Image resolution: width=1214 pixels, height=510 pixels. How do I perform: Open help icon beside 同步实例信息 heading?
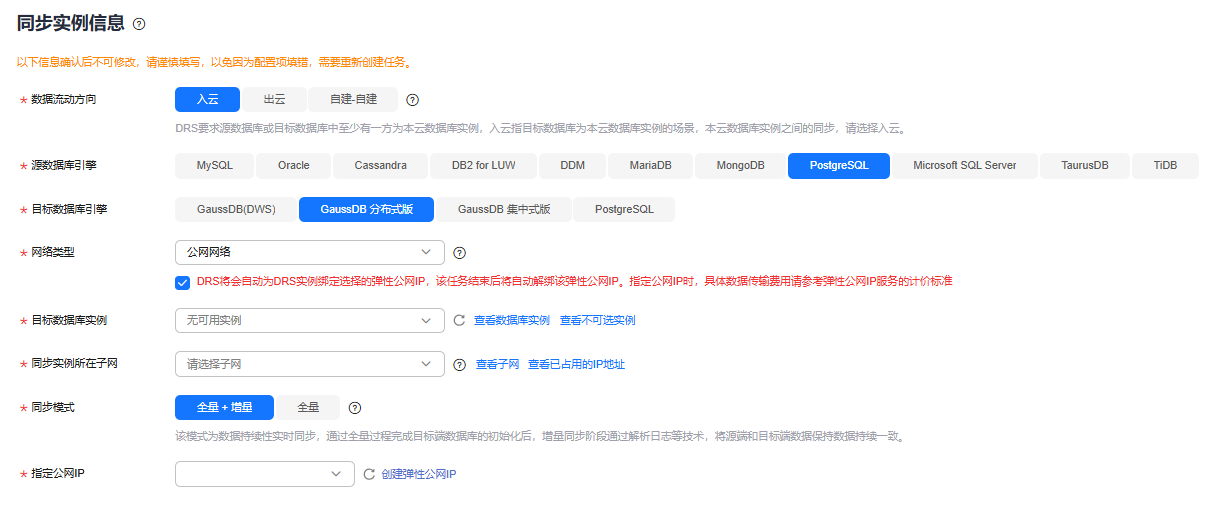[139, 24]
